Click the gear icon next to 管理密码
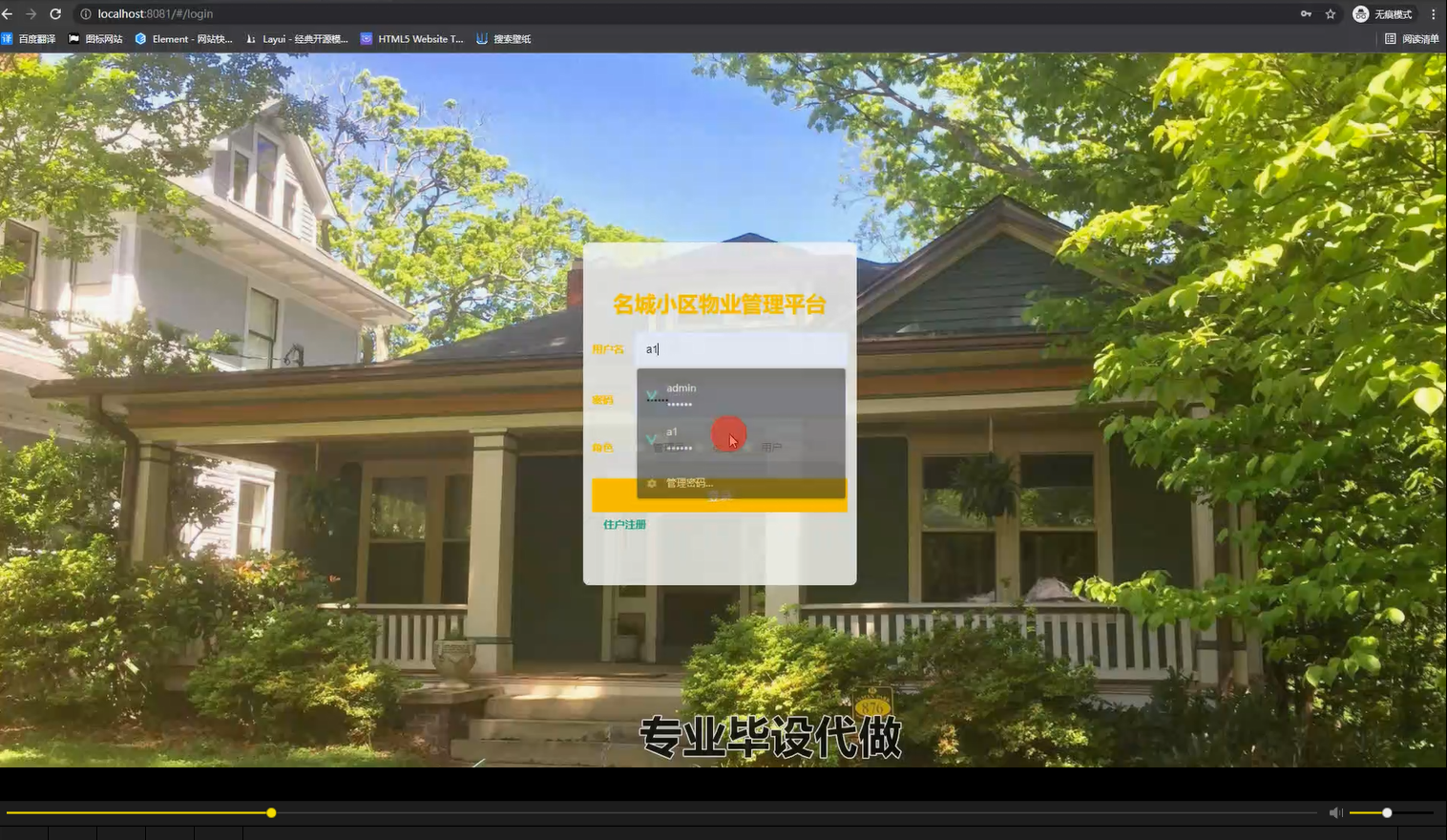The image size is (1447, 840). [650, 483]
